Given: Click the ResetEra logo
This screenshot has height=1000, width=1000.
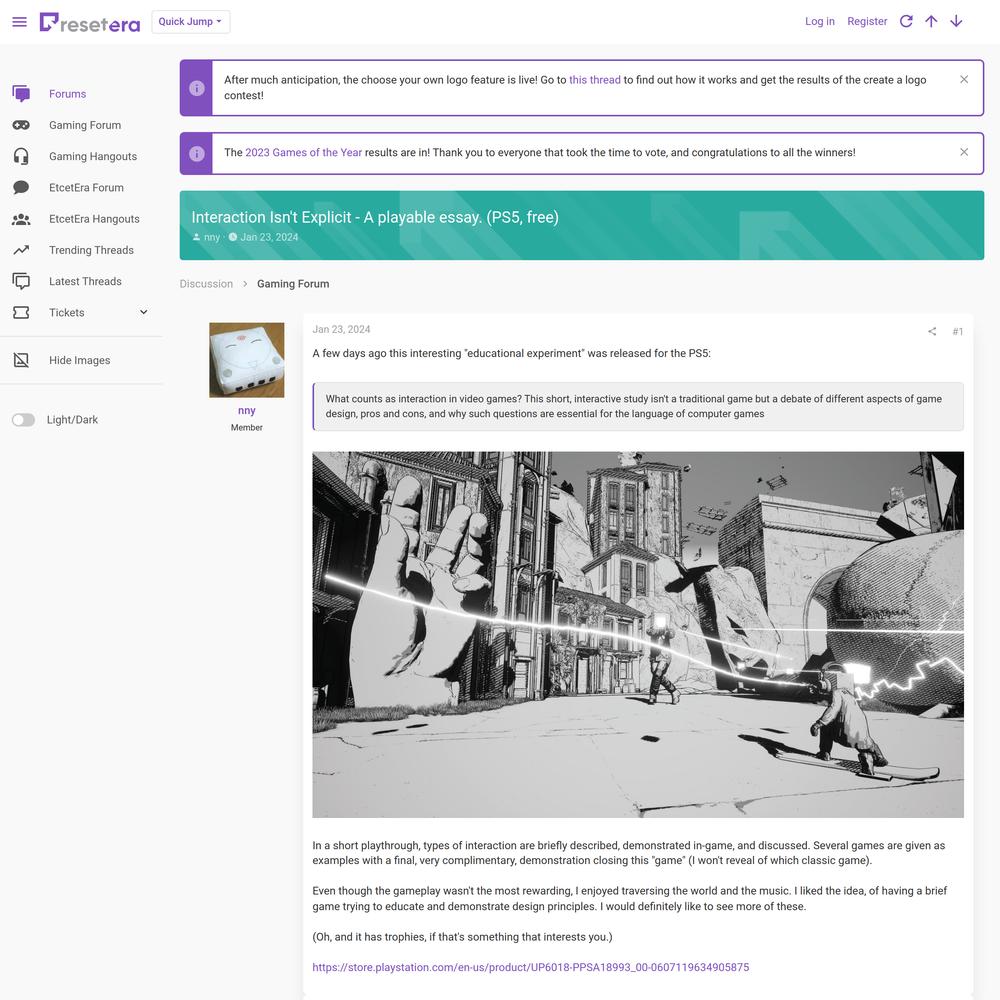Looking at the screenshot, I should pos(90,22).
